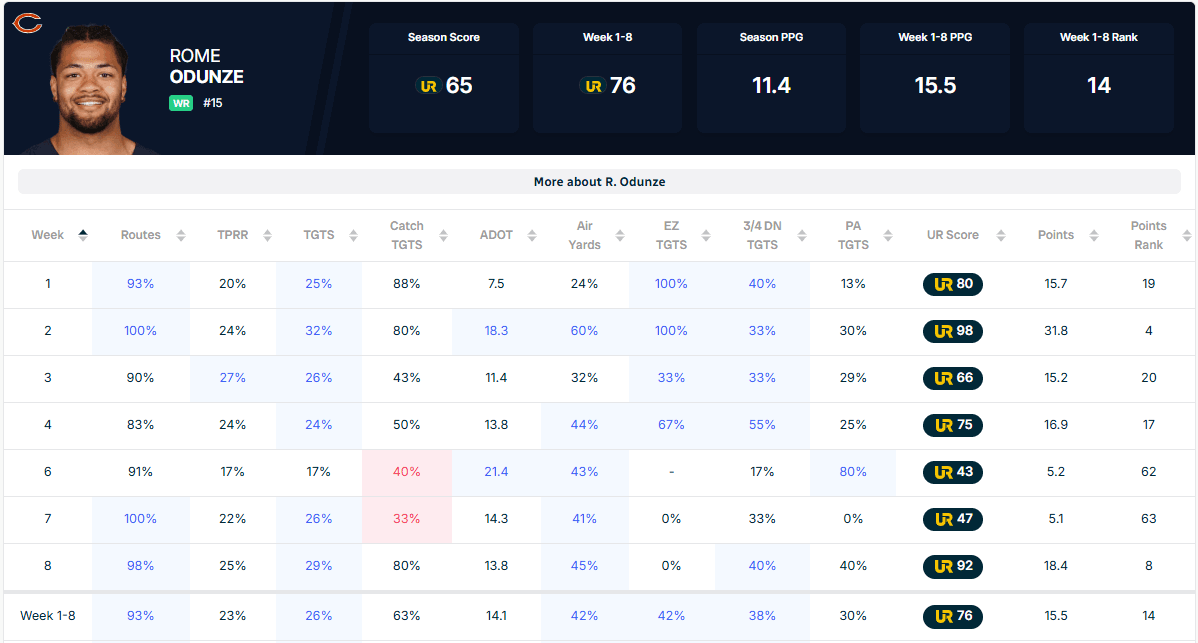Click the UR 92 score badge for week 8
This screenshot has height=643, width=1198.
(953, 566)
